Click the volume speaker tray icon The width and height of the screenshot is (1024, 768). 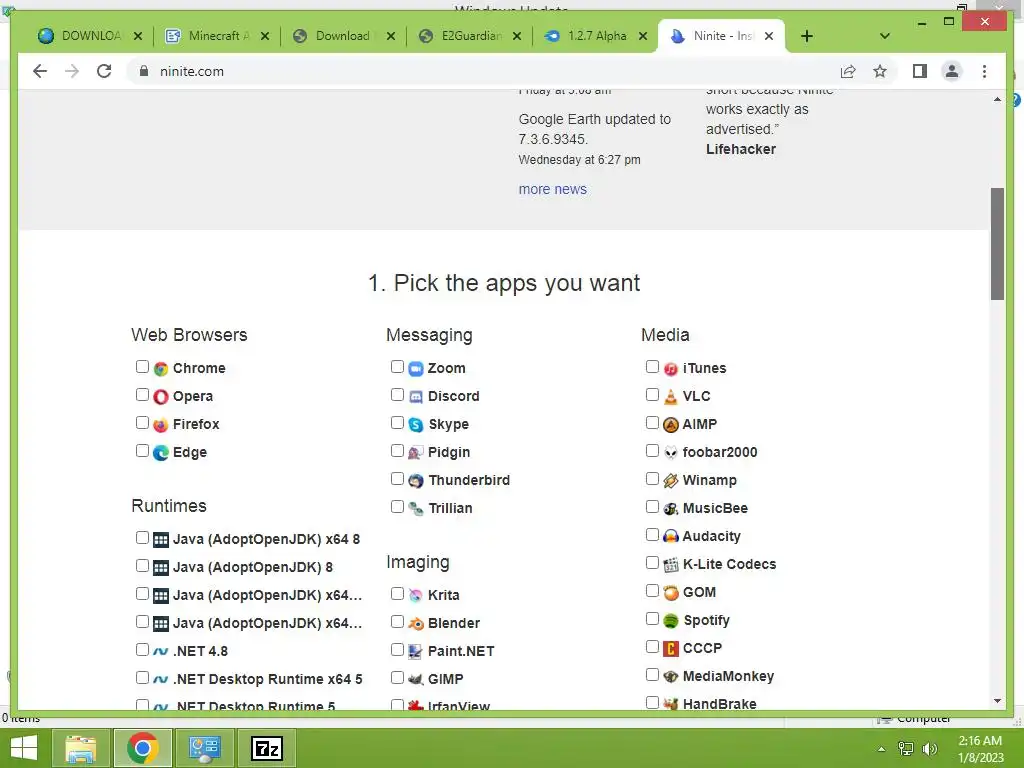click(x=930, y=749)
